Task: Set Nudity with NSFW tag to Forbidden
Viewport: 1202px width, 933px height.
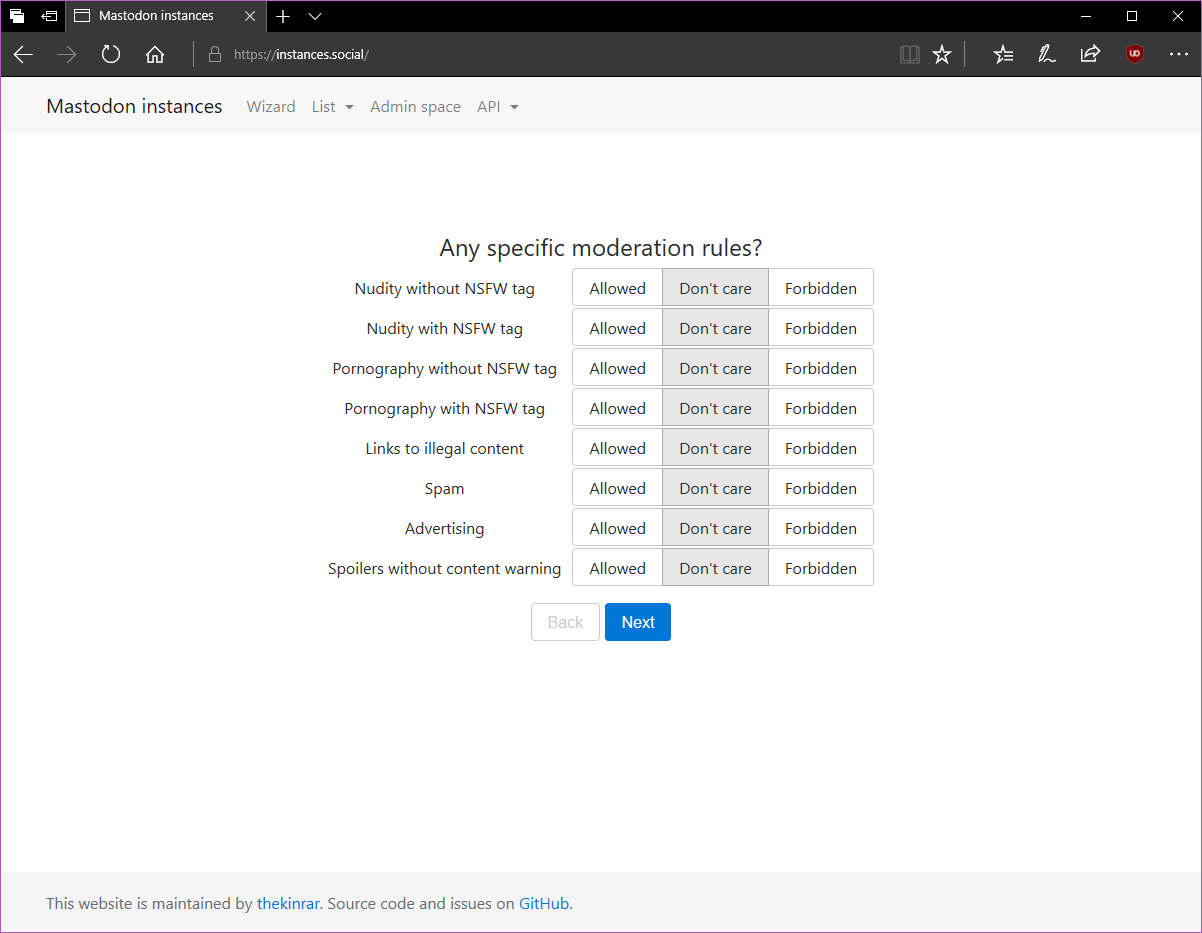Action: point(821,328)
